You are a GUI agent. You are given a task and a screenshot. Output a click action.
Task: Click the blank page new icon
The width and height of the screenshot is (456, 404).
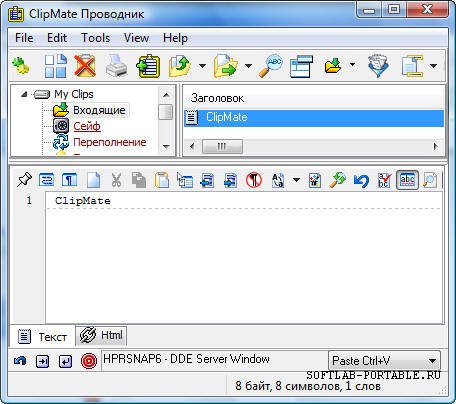93,180
